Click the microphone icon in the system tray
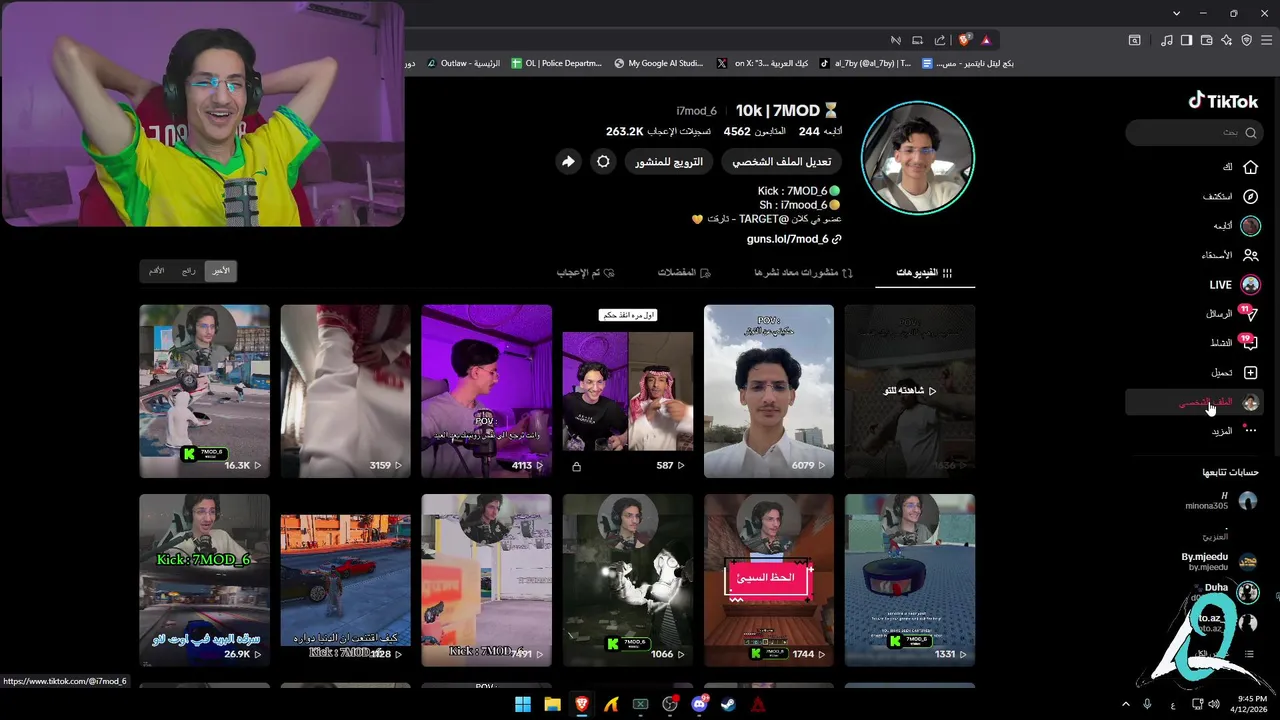Screen dimensions: 1280x720 click(x=1147, y=704)
